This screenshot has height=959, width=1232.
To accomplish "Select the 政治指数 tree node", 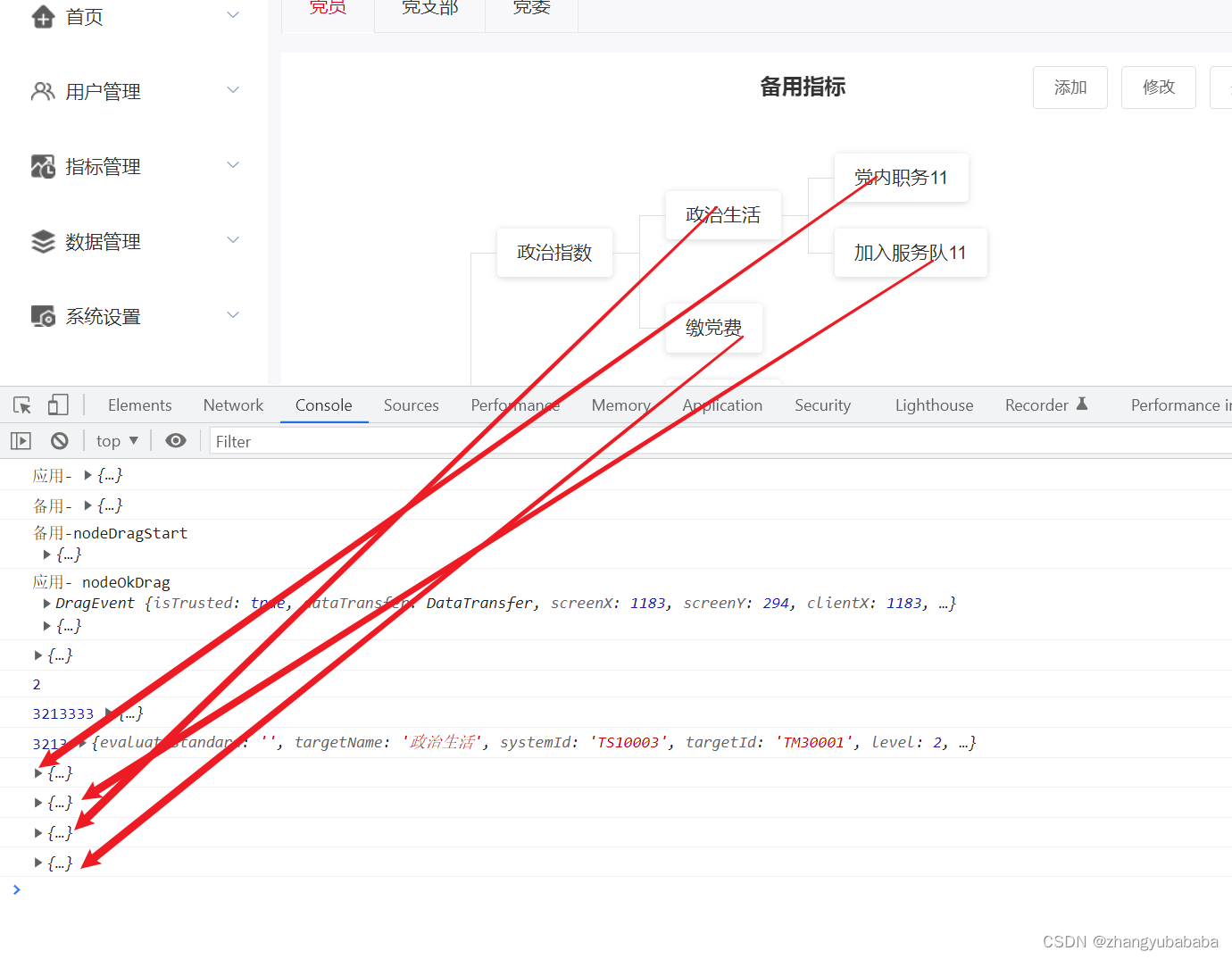I will 554,253.
